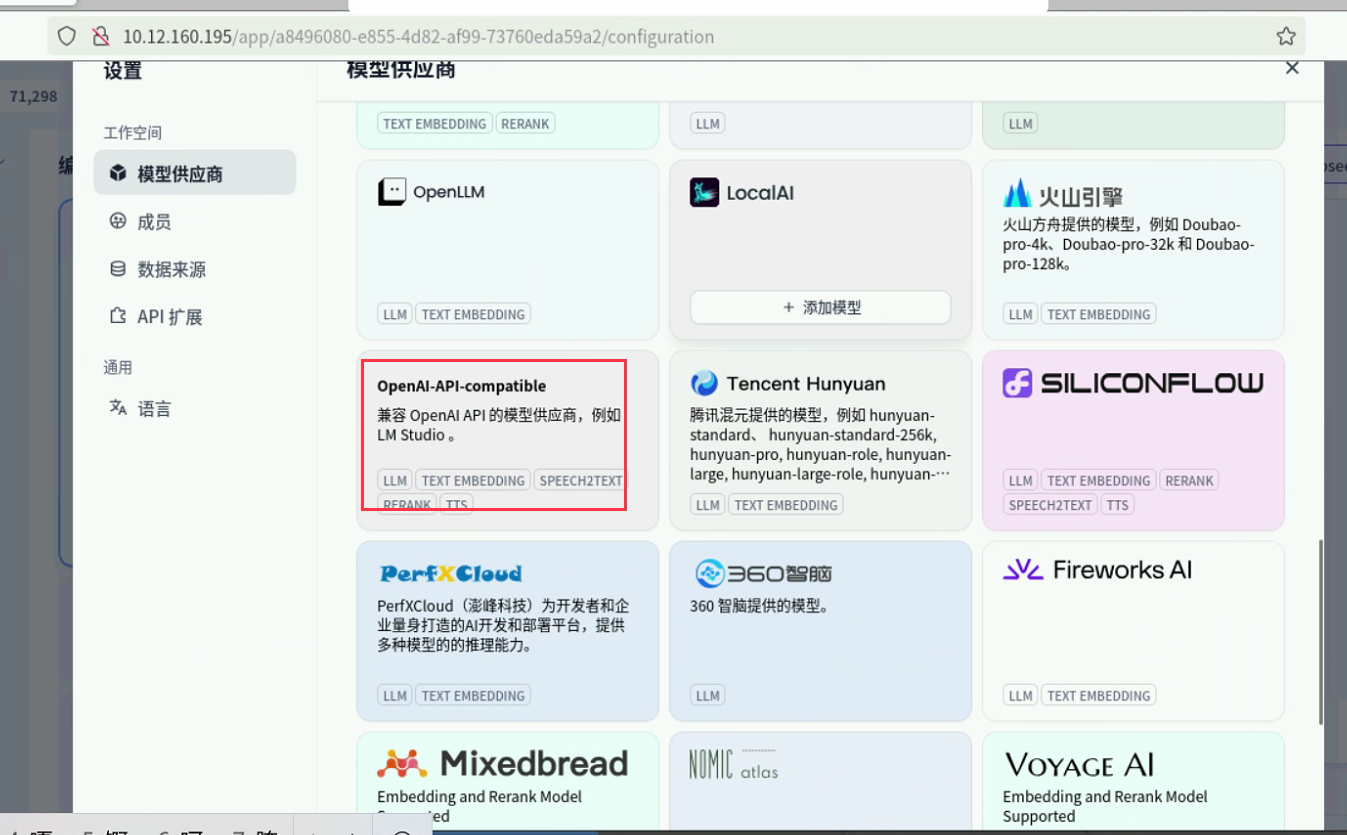1347x835 pixels.
Task: Click the LLM tag on 360智脑 card
Action: [708, 695]
